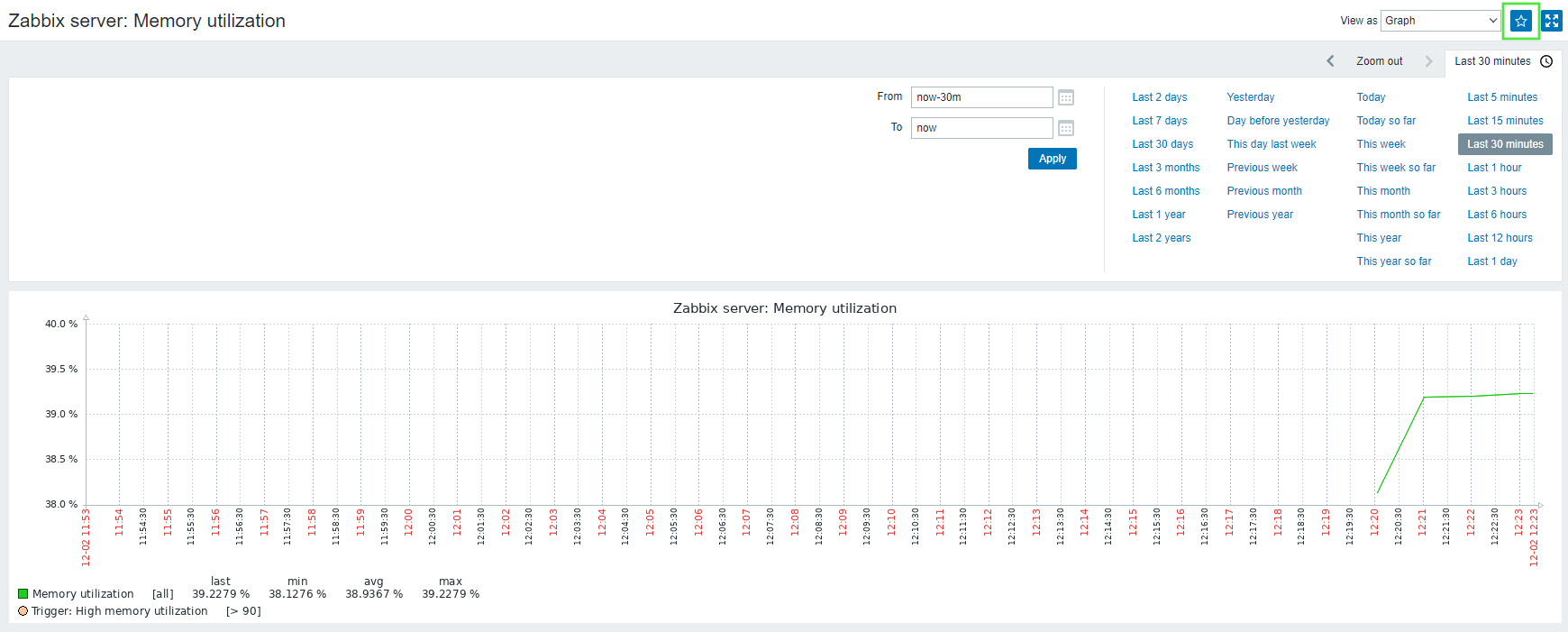Click avg value 38.9367 % in legend
Viewport: 1568px width, 632px height.
click(374, 594)
